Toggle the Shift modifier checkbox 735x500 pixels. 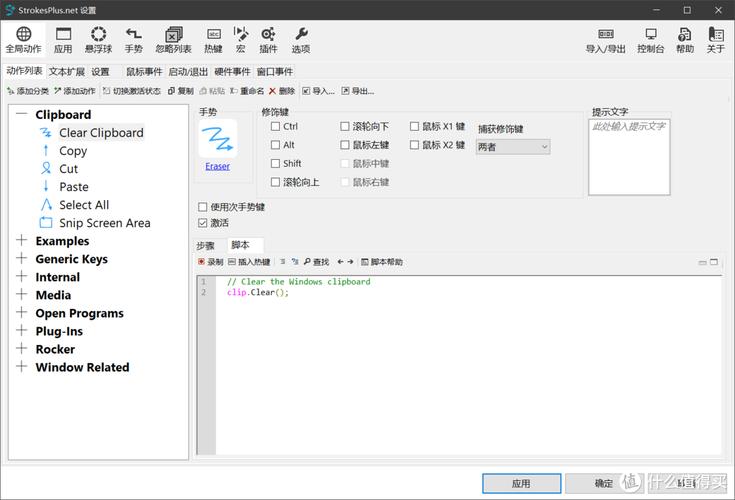(x=276, y=164)
